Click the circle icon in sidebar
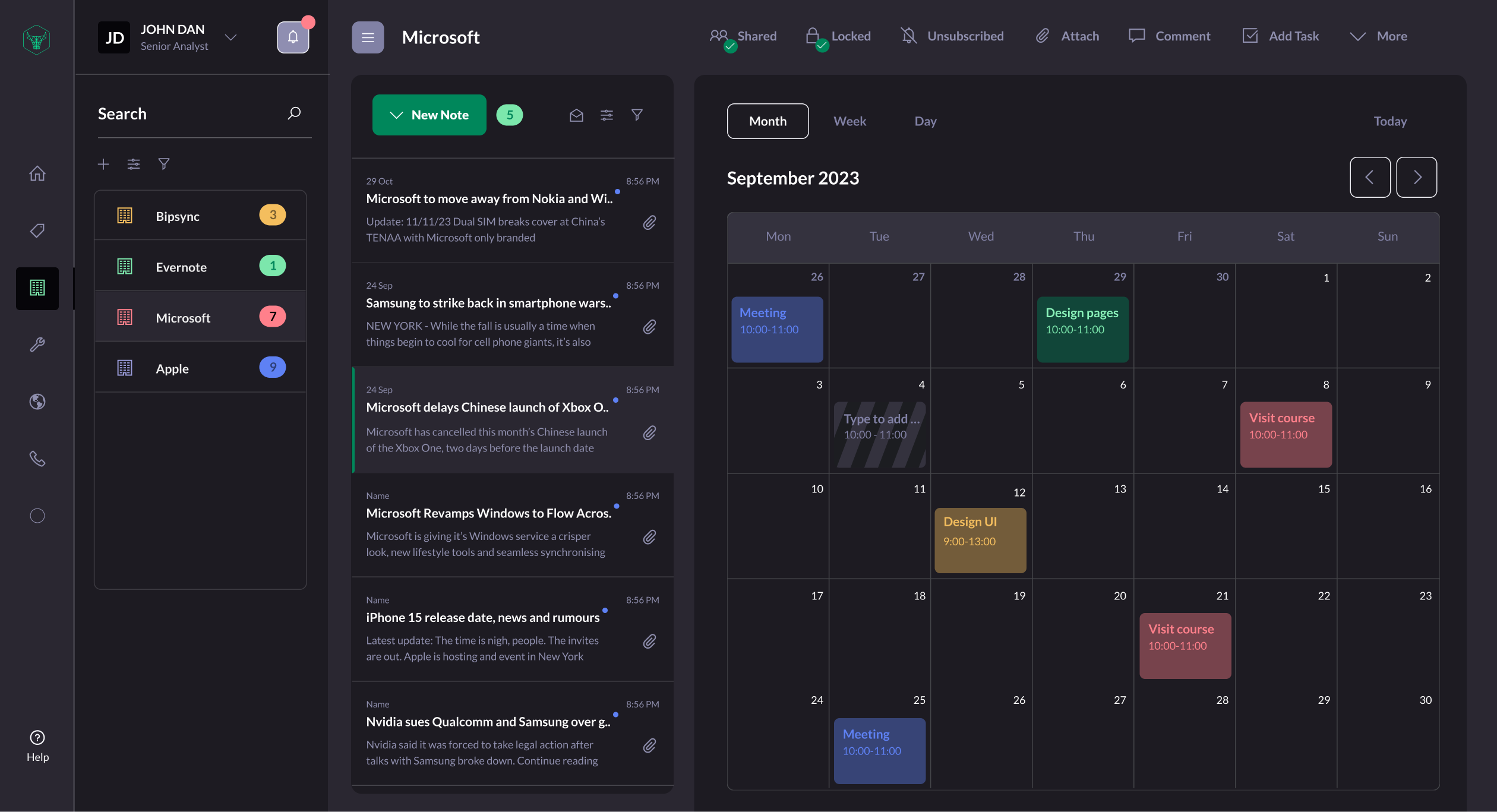 [x=37, y=516]
